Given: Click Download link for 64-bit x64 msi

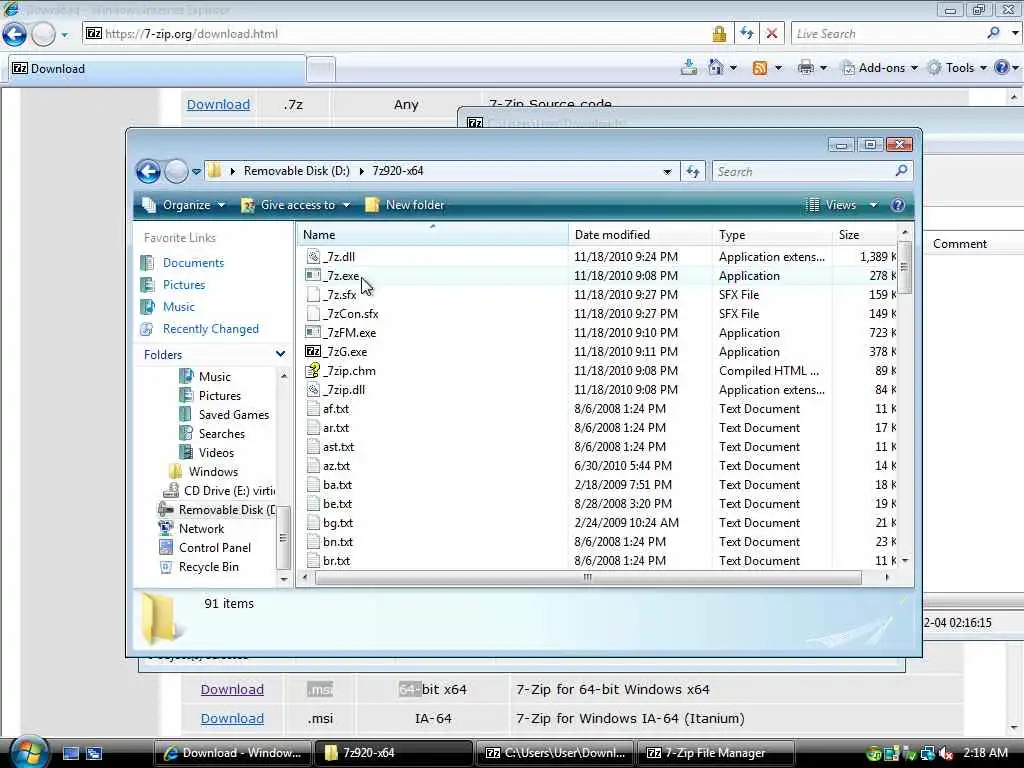Looking at the screenshot, I should click(x=232, y=690).
